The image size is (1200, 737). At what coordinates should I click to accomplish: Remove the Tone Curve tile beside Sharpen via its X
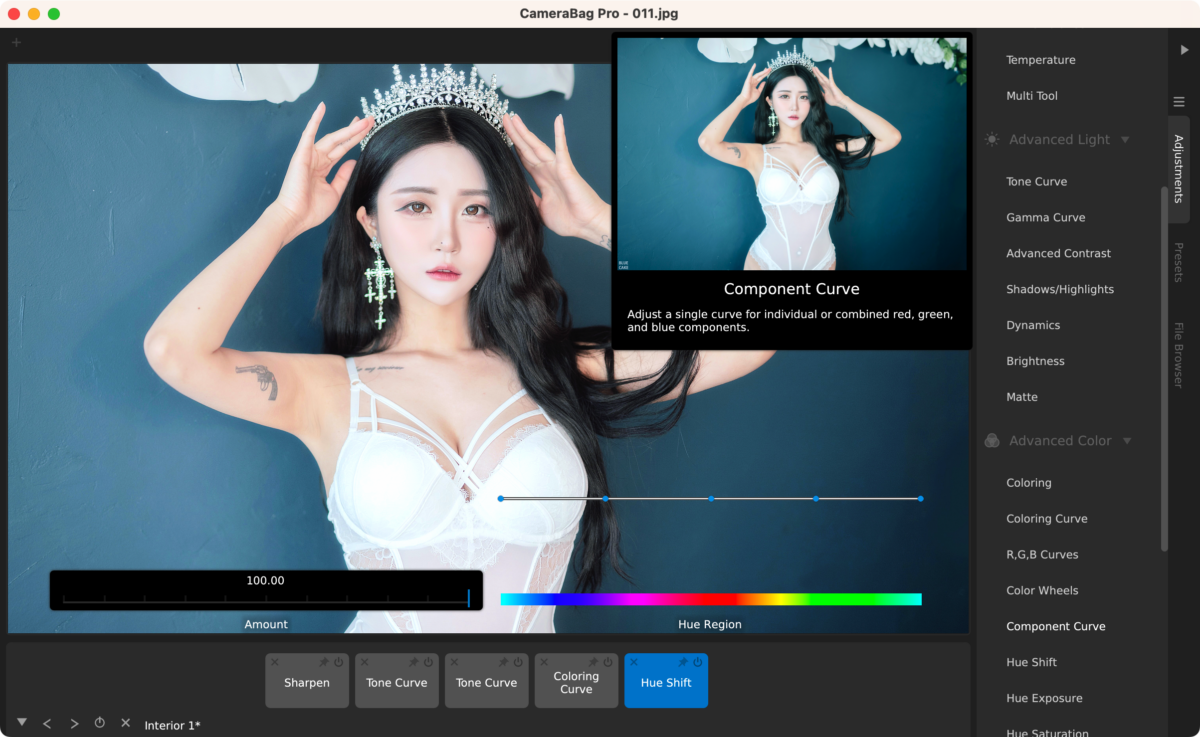[365, 662]
